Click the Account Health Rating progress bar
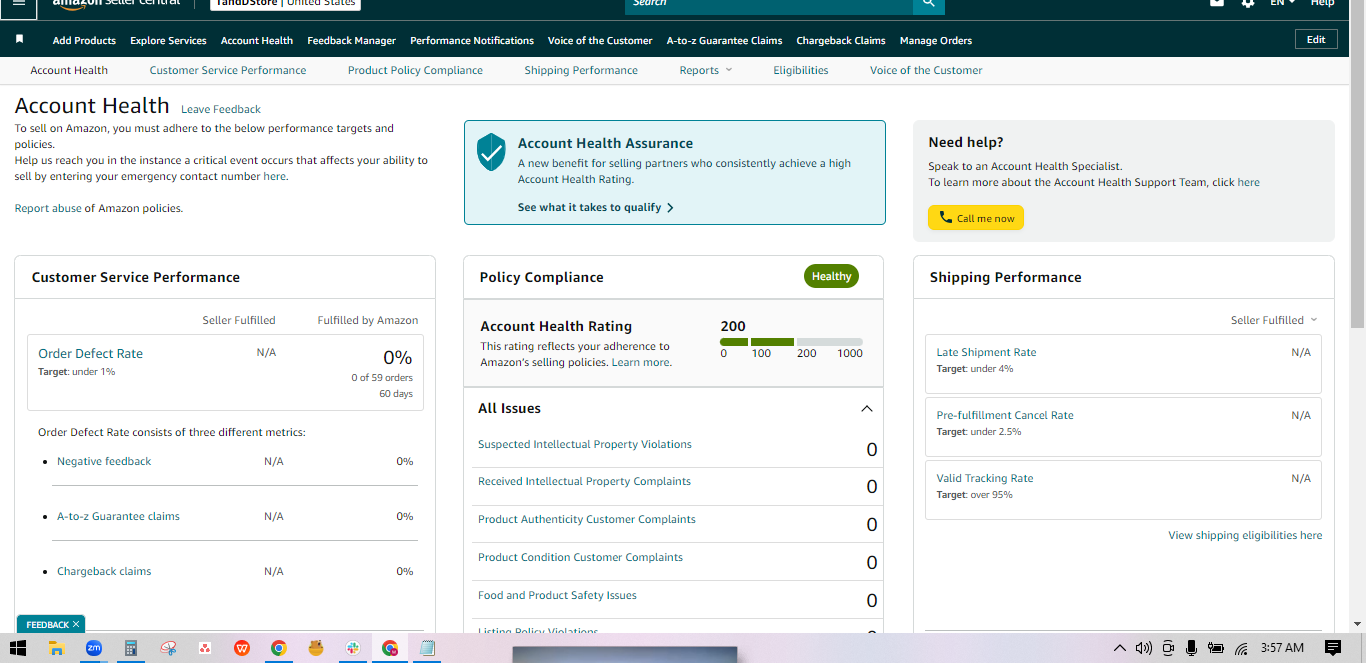This screenshot has width=1366, height=663. (791, 342)
